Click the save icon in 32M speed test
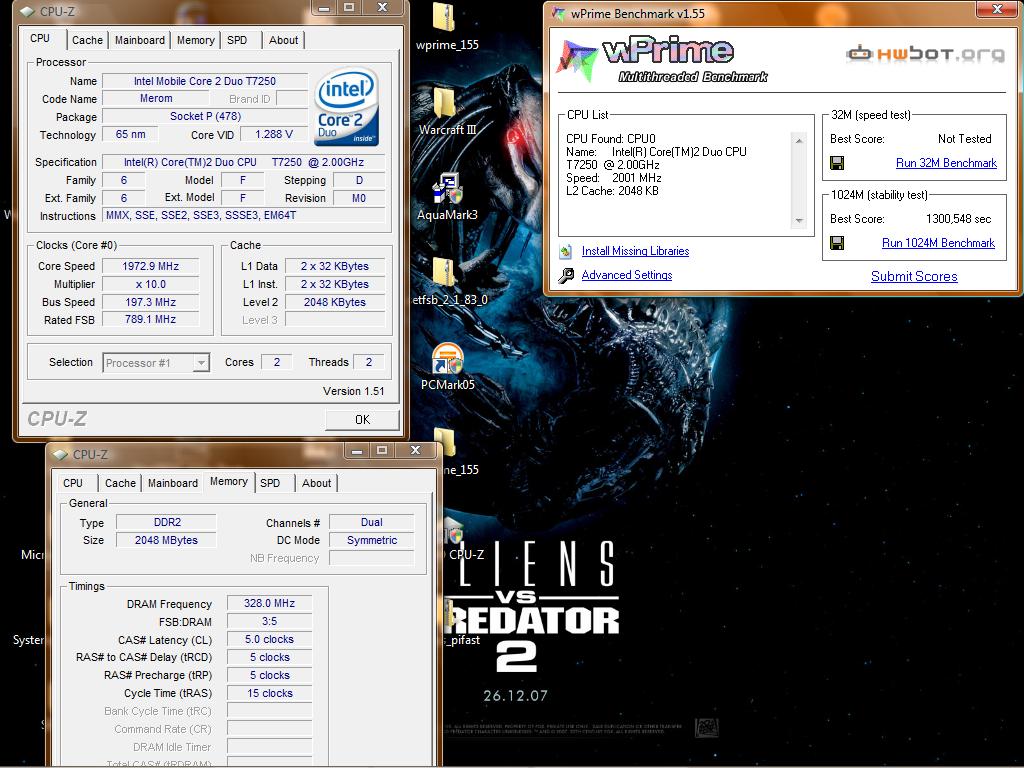The height and width of the screenshot is (768, 1024). (837, 163)
